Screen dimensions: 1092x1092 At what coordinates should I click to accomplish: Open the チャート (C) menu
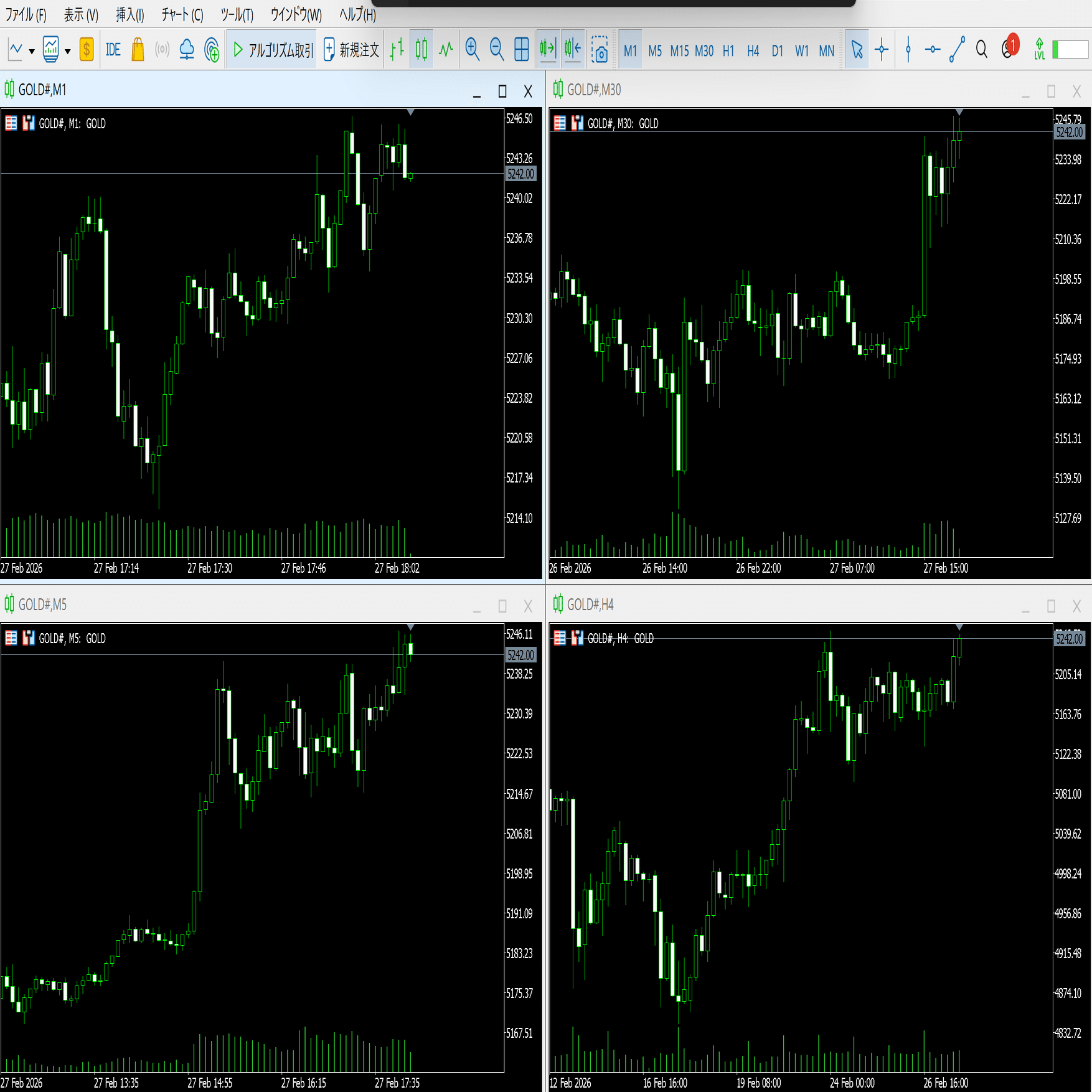[x=182, y=15]
